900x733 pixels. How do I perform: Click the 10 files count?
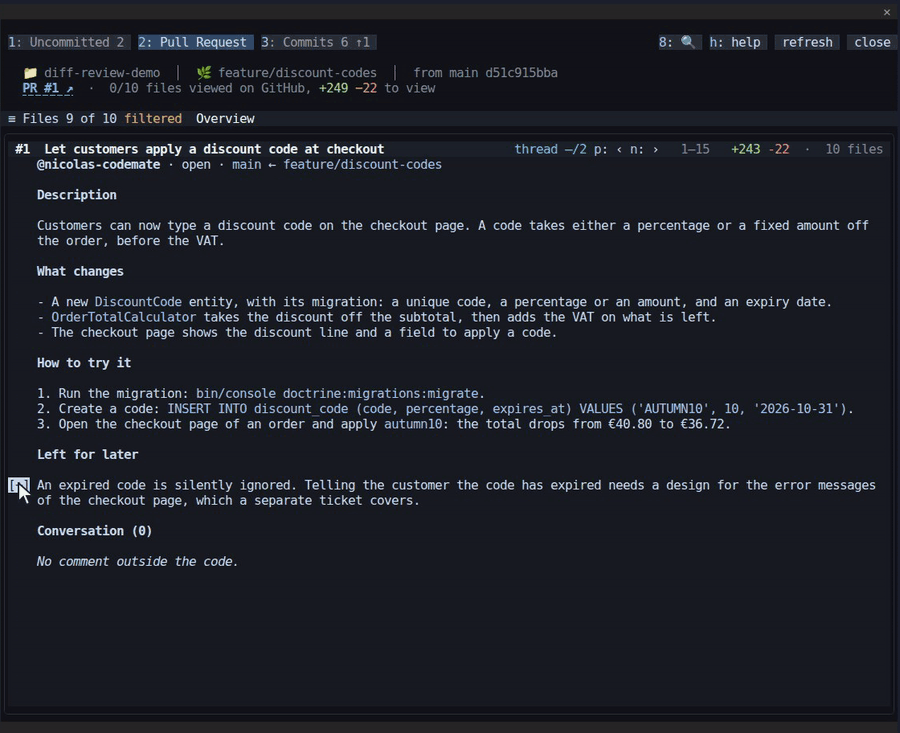click(854, 149)
